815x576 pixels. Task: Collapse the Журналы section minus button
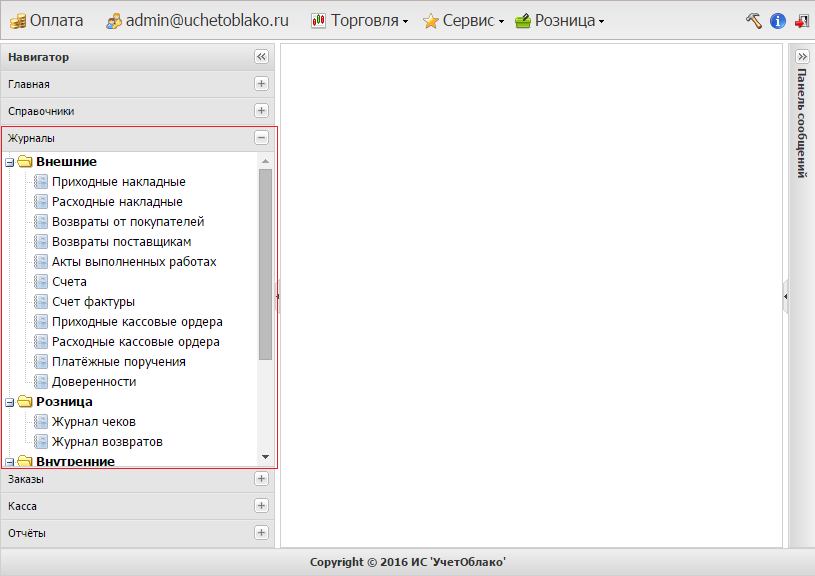[x=261, y=138]
